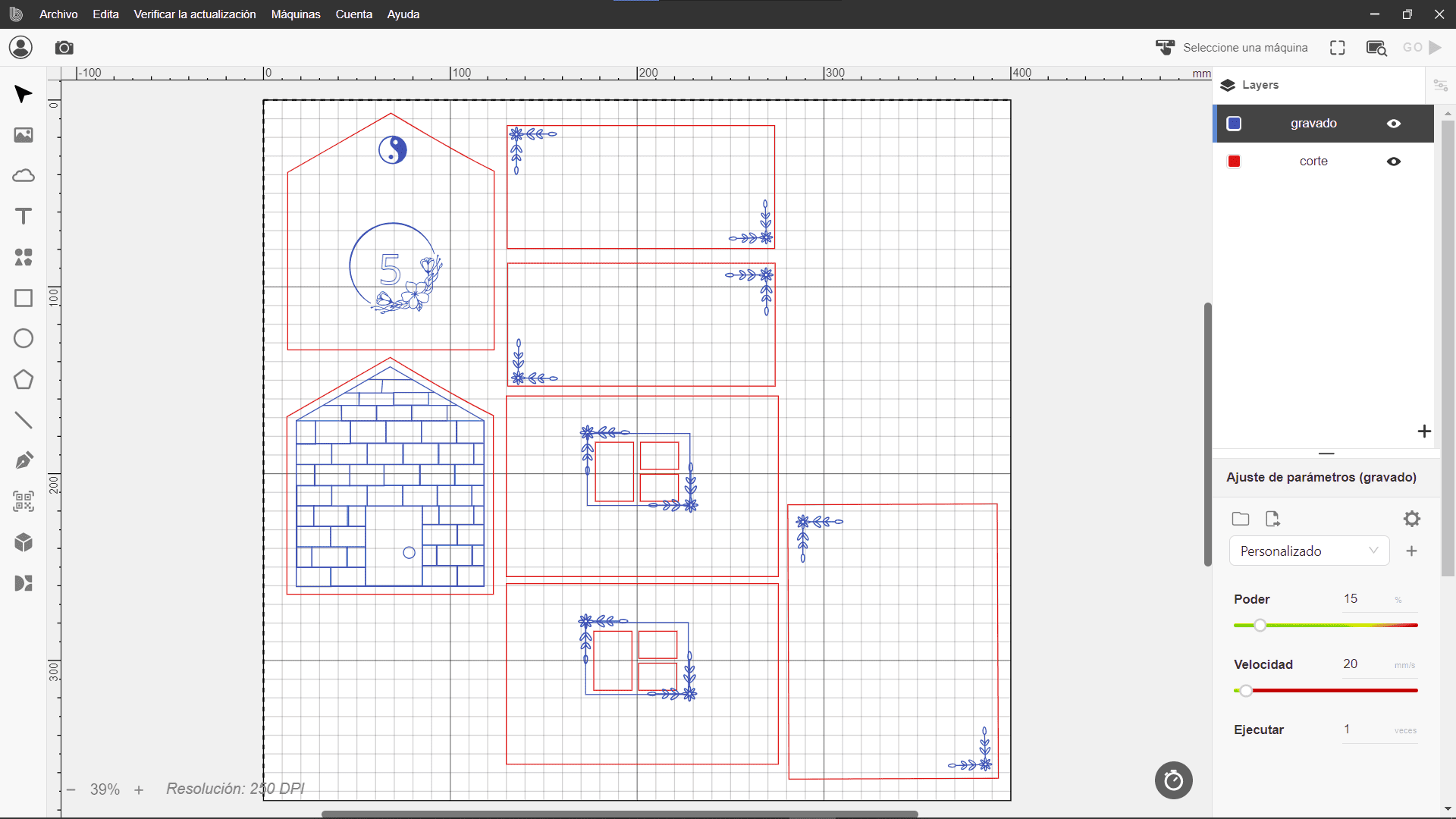Open the Archivo menu
The image size is (1456, 819).
pos(58,14)
